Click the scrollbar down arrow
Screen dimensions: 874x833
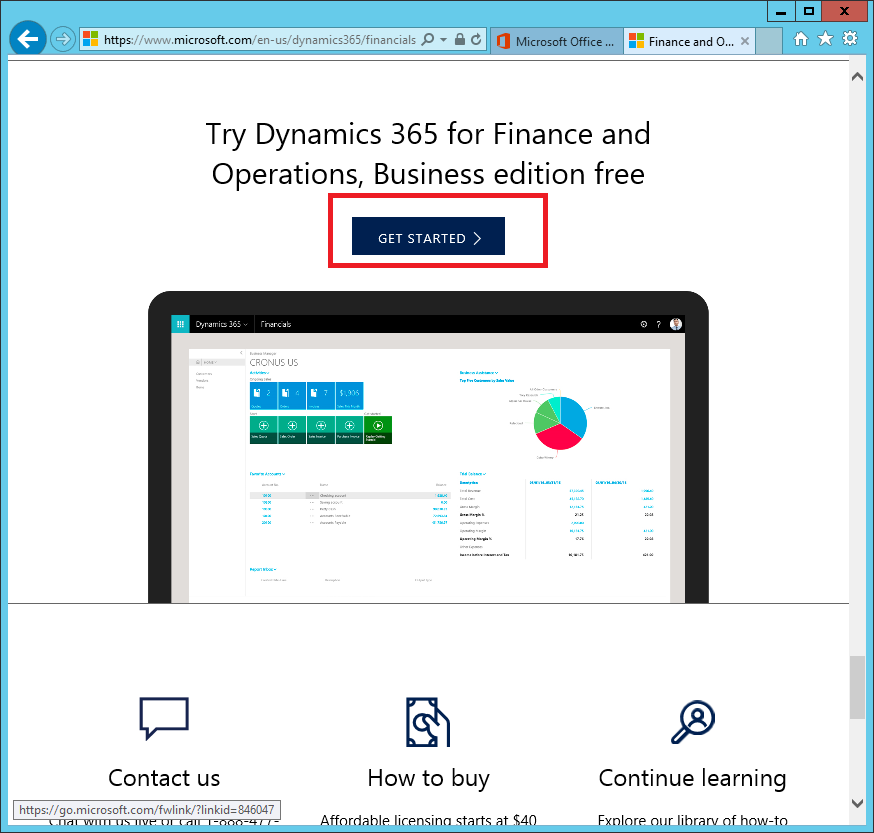coord(857,803)
